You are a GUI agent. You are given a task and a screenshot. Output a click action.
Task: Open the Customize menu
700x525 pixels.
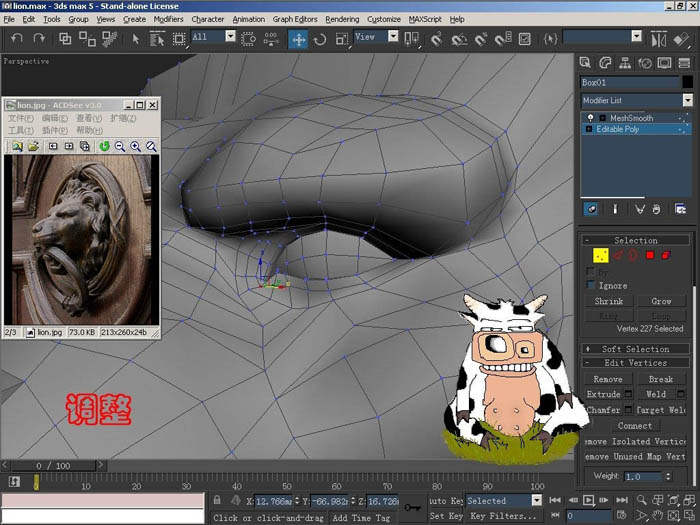(x=383, y=19)
